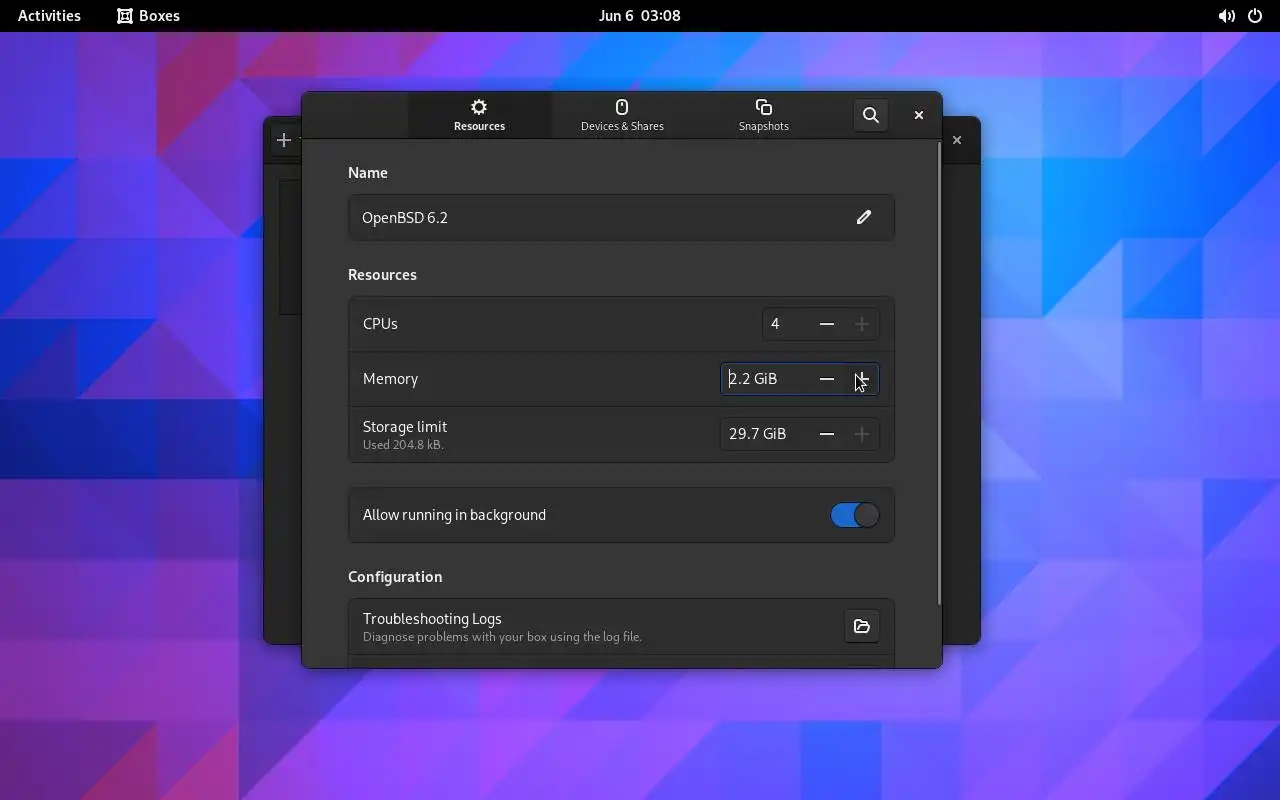Close the box preferences dialog
The width and height of the screenshot is (1280, 800).
[x=919, y=115]
